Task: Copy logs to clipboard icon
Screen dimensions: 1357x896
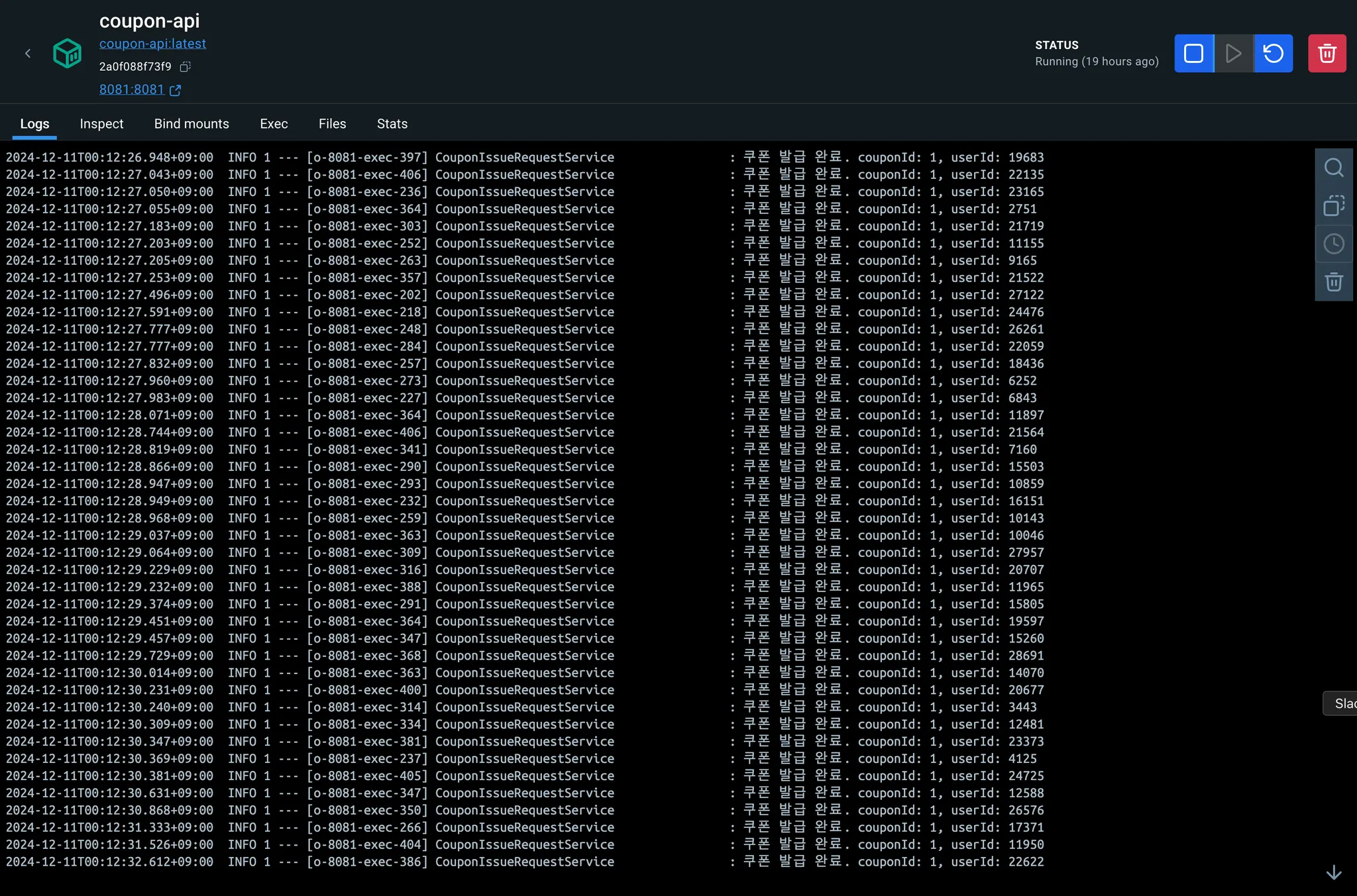Action: point(1333,206)
